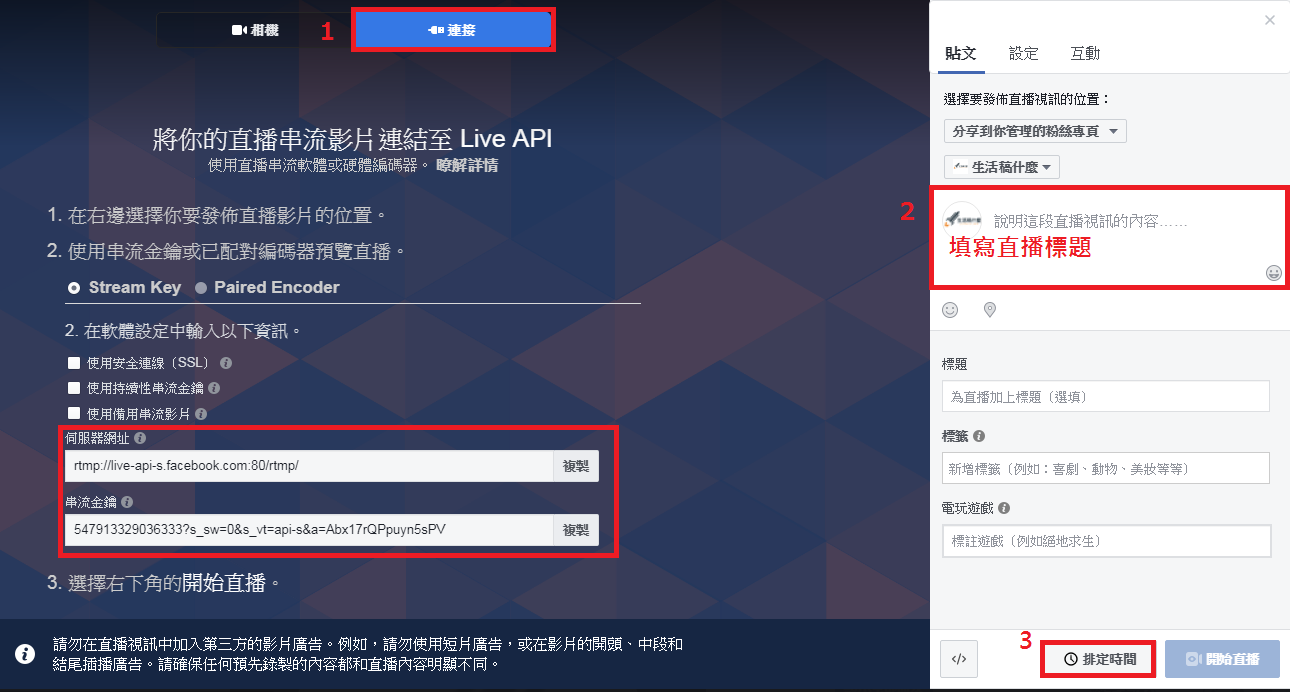Image resolution: width=1290 pixels, height=692 pixels.
Task: Click the embed code icon button
Action: click(958, 659)
